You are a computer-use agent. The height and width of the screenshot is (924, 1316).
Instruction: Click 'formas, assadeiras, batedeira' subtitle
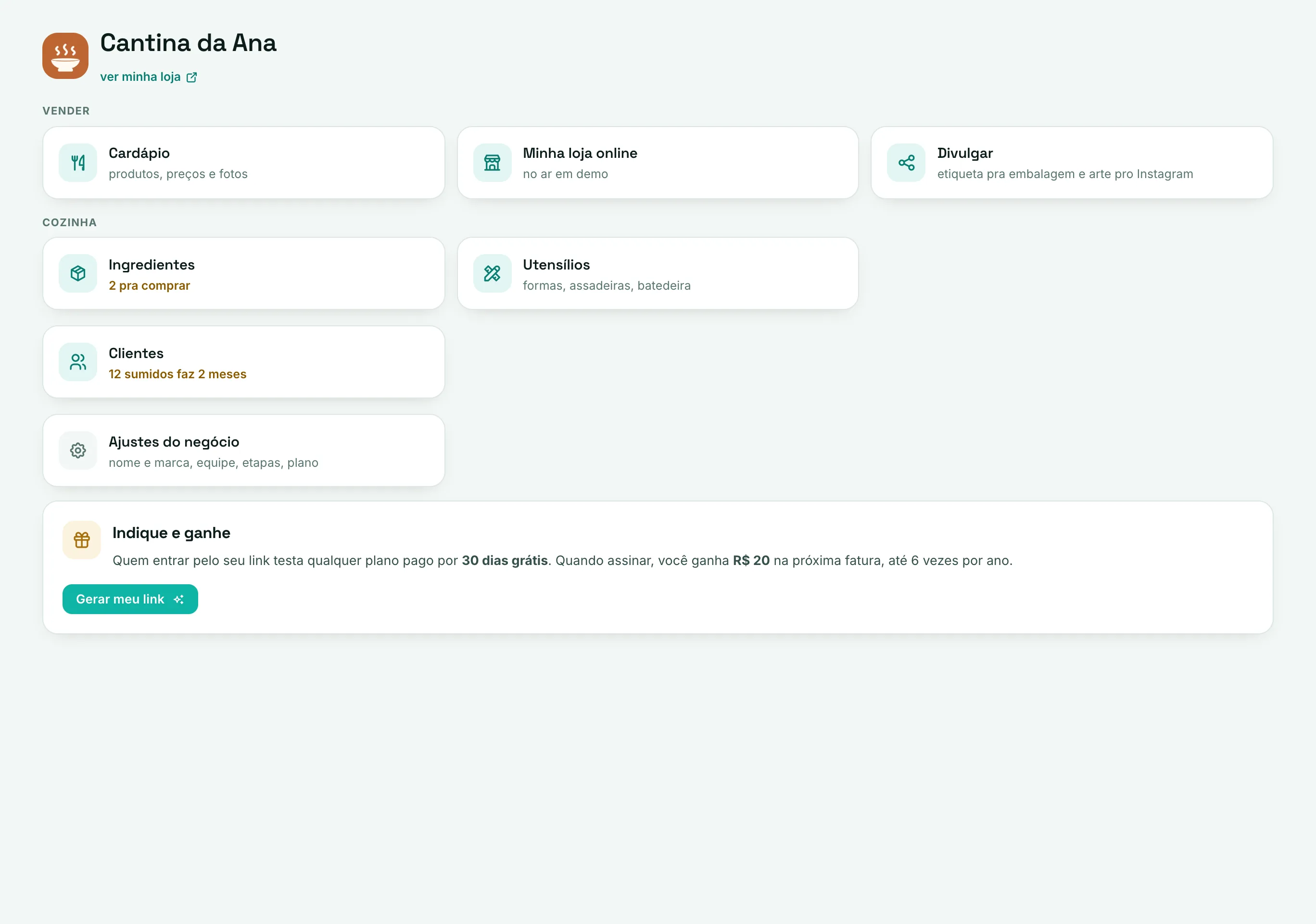(607, 286)
